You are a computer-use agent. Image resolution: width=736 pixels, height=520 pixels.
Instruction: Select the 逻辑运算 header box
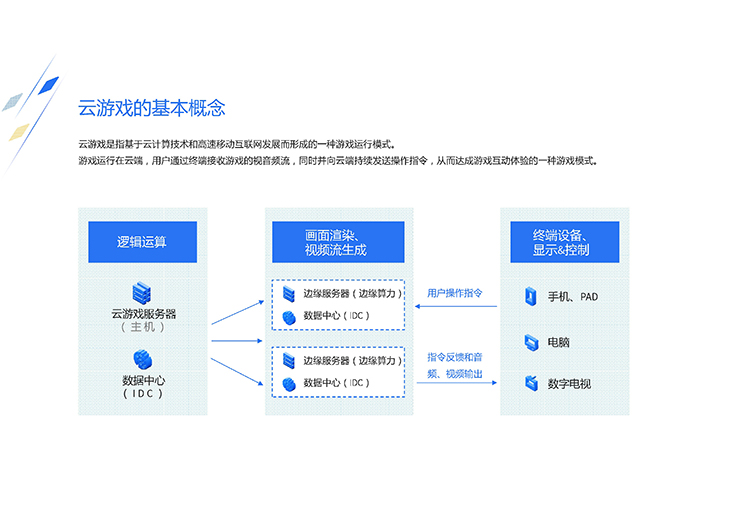pos(143,242)
